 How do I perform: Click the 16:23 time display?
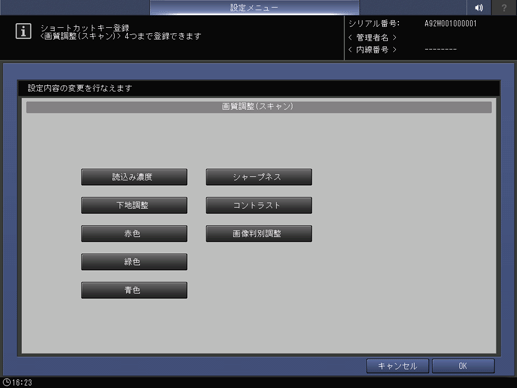point(22,382)
